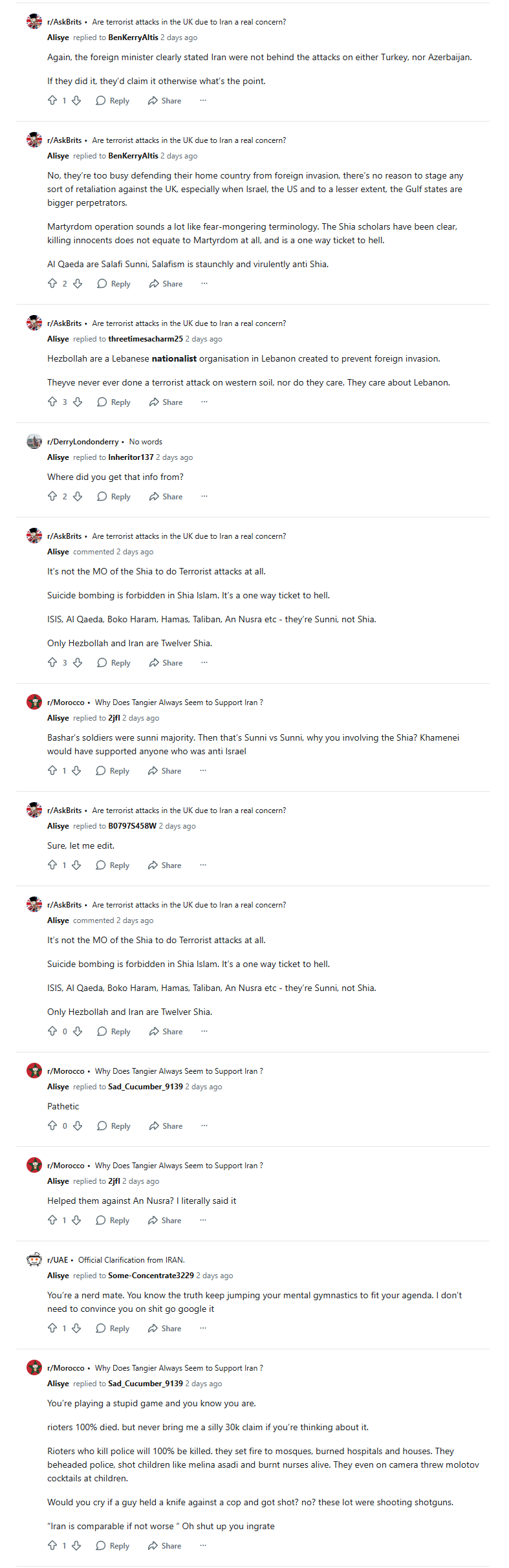This screenshot has width=509, height=1568.
Task: Go to user Inheritor137's profile
Action: point(131,457)
